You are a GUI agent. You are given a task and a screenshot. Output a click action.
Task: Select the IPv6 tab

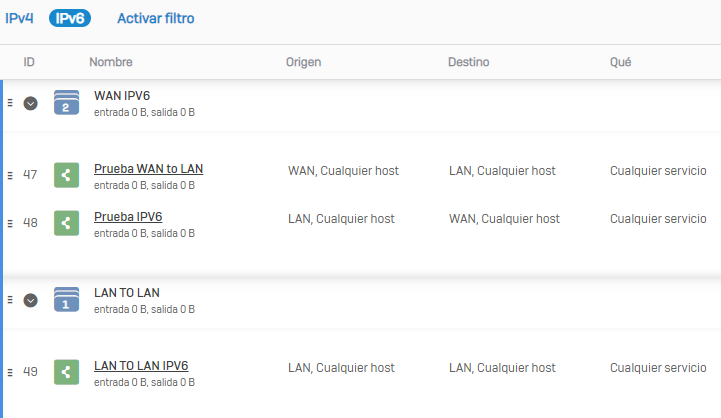67,18
